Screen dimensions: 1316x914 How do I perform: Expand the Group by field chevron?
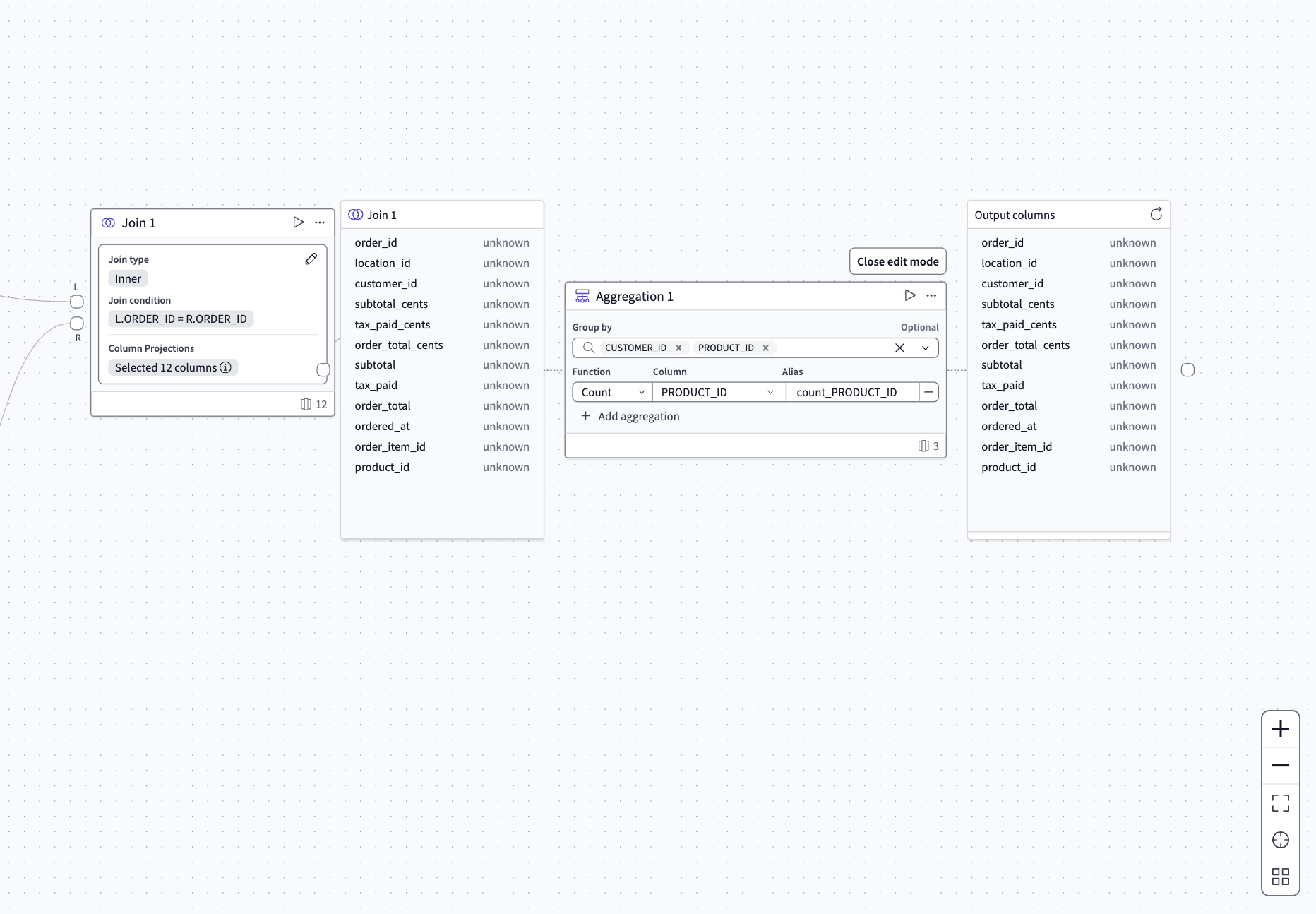[x=925, y=348]
